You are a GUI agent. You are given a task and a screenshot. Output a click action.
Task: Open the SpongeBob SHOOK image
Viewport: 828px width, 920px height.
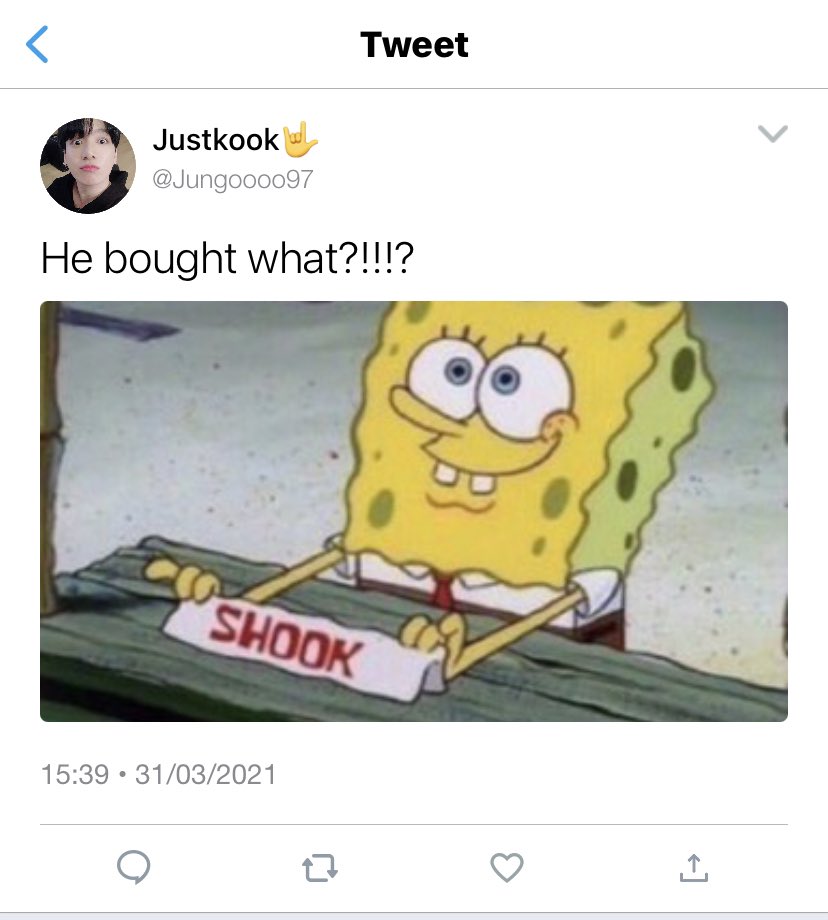[414, 511]
